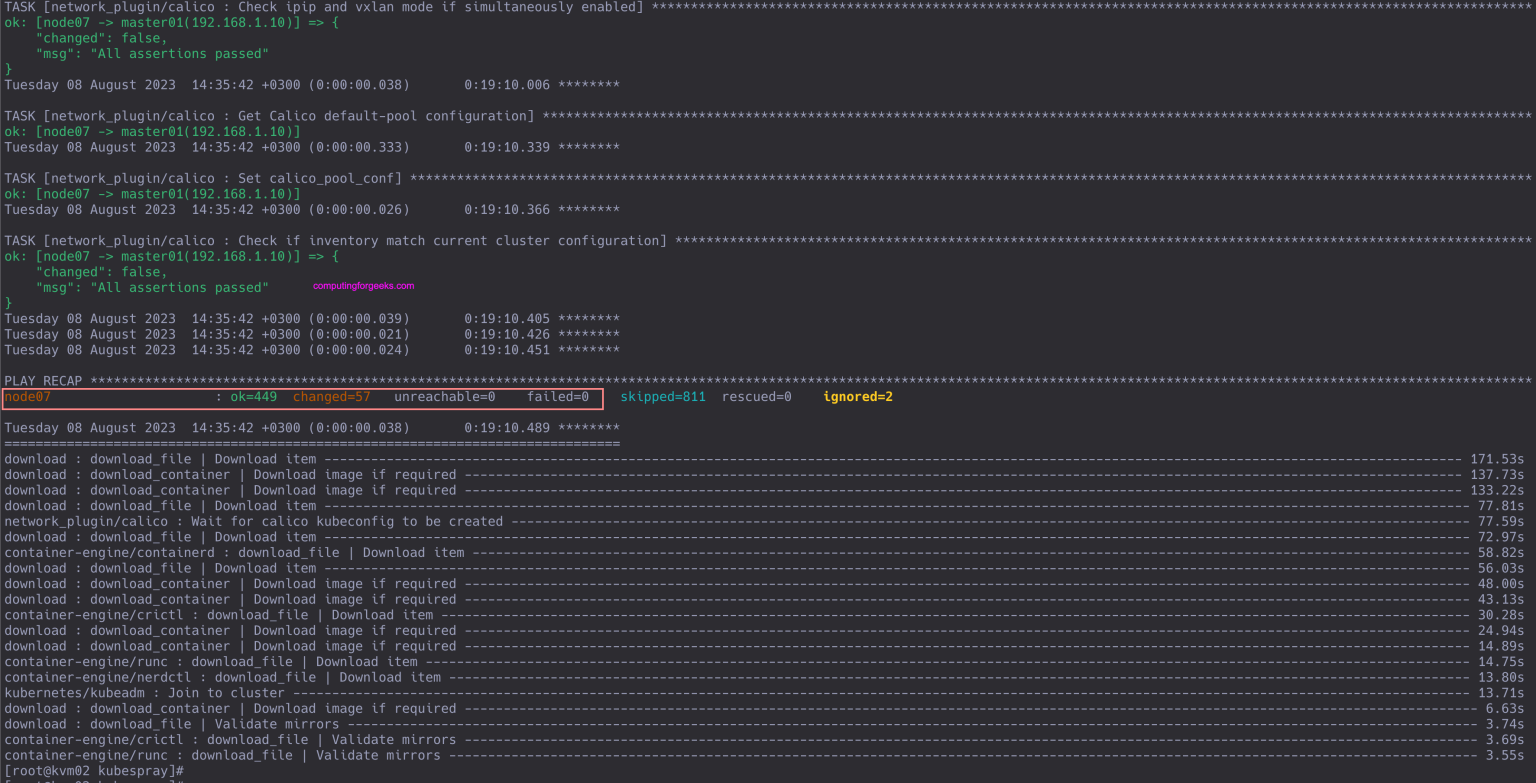The image size is (1536, 783).
Task: Click the computingforgeeks.com watermark link
Action: pyautogui.click(x=364, y=287)
